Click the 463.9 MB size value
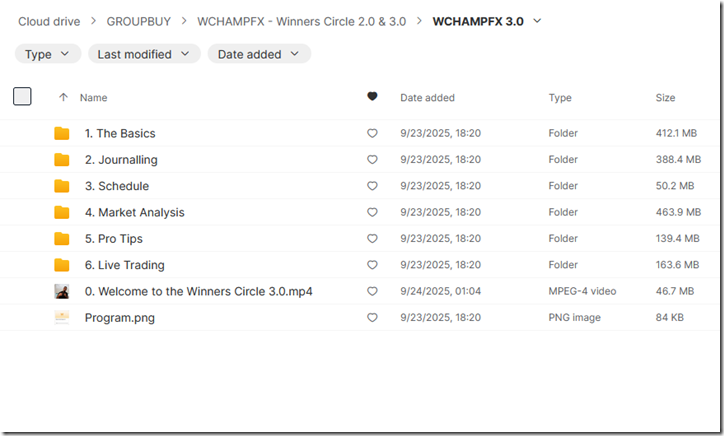Viewport: 724px width, 436px height. [678, 212]
